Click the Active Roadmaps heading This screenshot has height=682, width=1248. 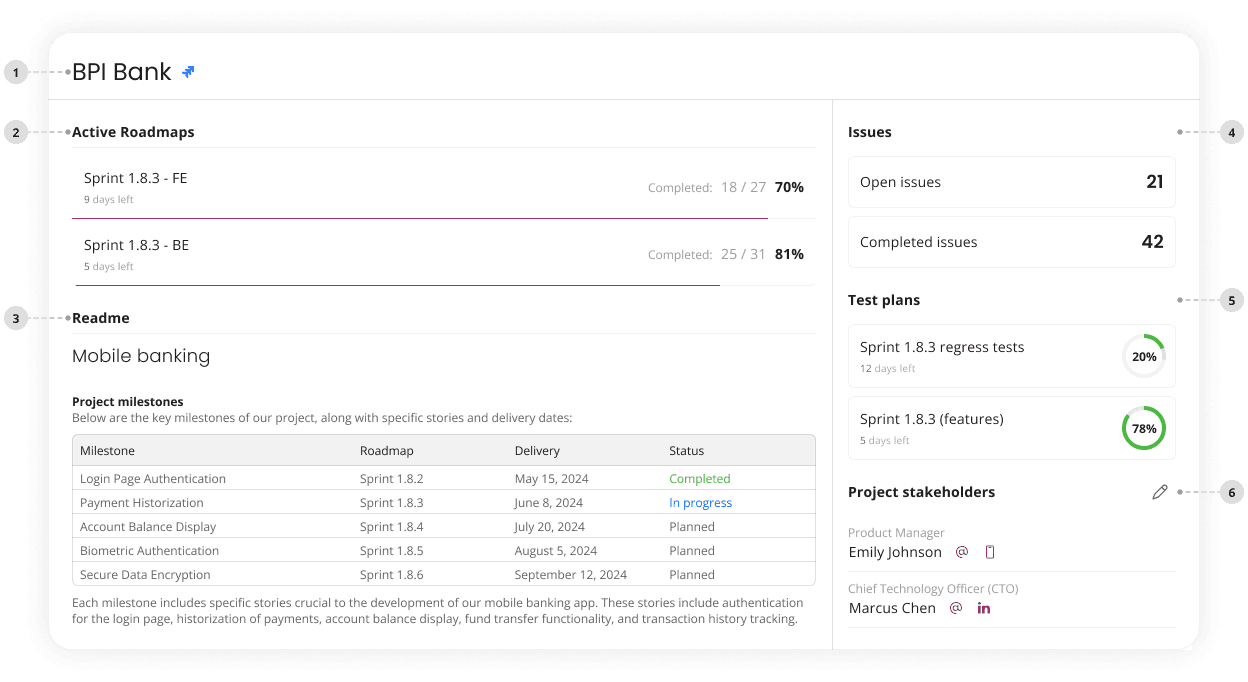(133, 132)
